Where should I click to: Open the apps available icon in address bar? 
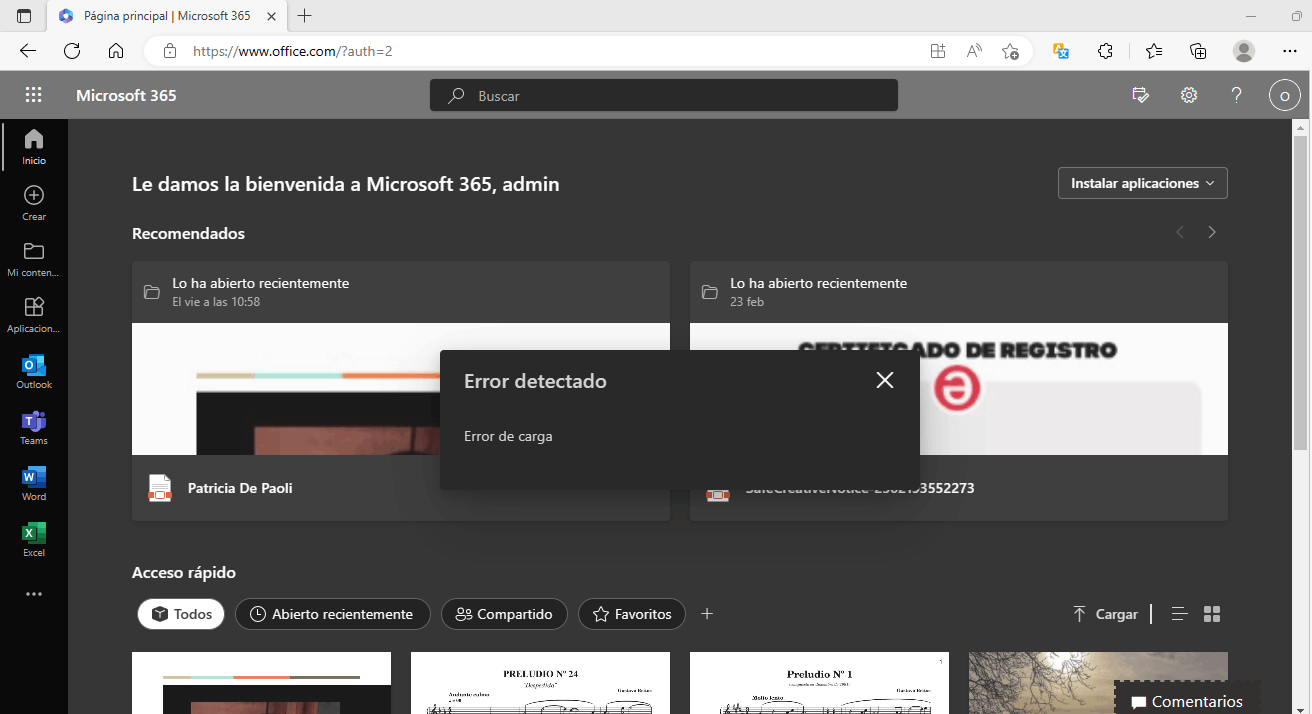pyautogui.click(x=938, y=51)
